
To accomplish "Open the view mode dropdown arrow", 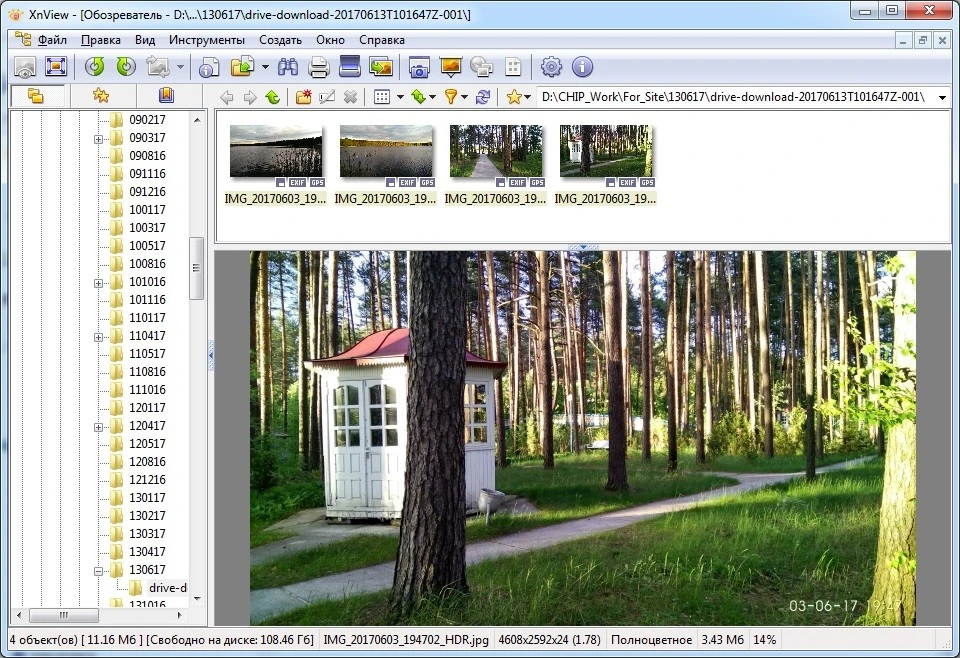I will tap(399, 97).
